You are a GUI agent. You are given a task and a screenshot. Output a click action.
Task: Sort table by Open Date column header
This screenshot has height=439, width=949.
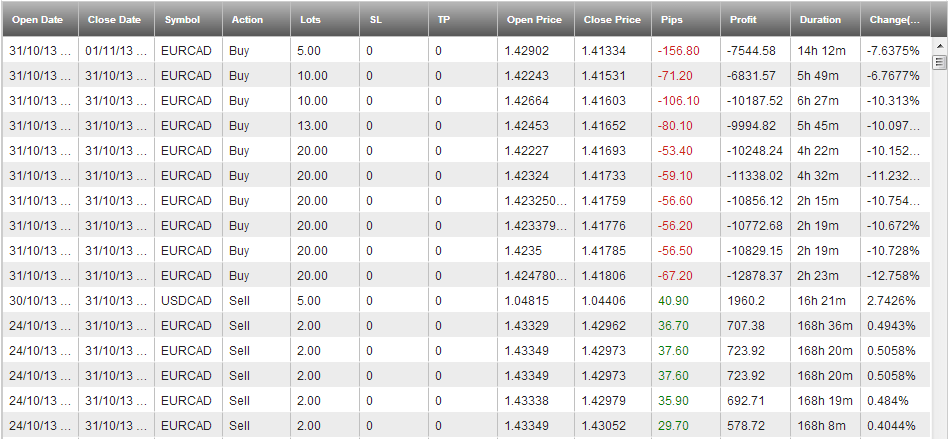coord(40,19)
